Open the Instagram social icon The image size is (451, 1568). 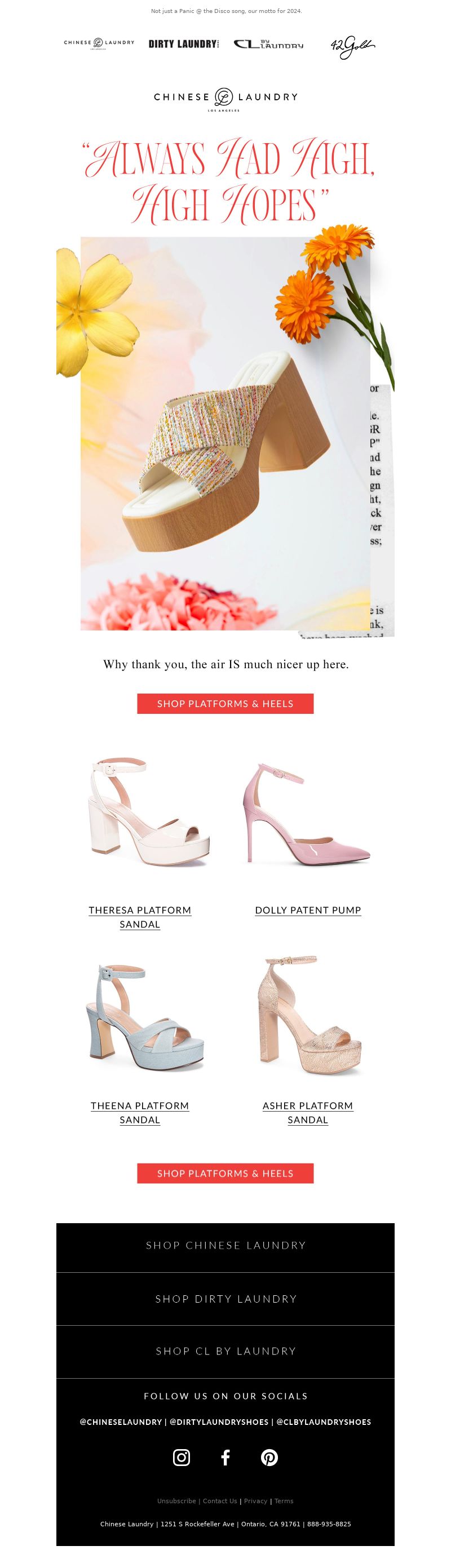click(182, 1457)
